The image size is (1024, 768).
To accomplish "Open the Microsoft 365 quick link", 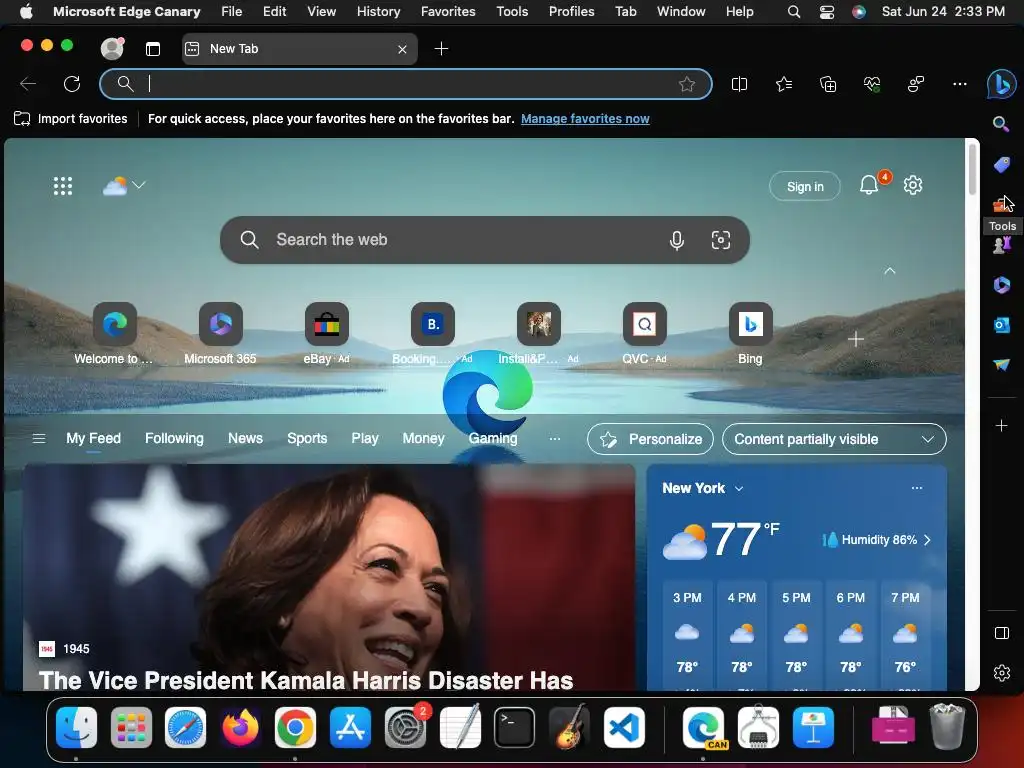I will click(220, 333).
